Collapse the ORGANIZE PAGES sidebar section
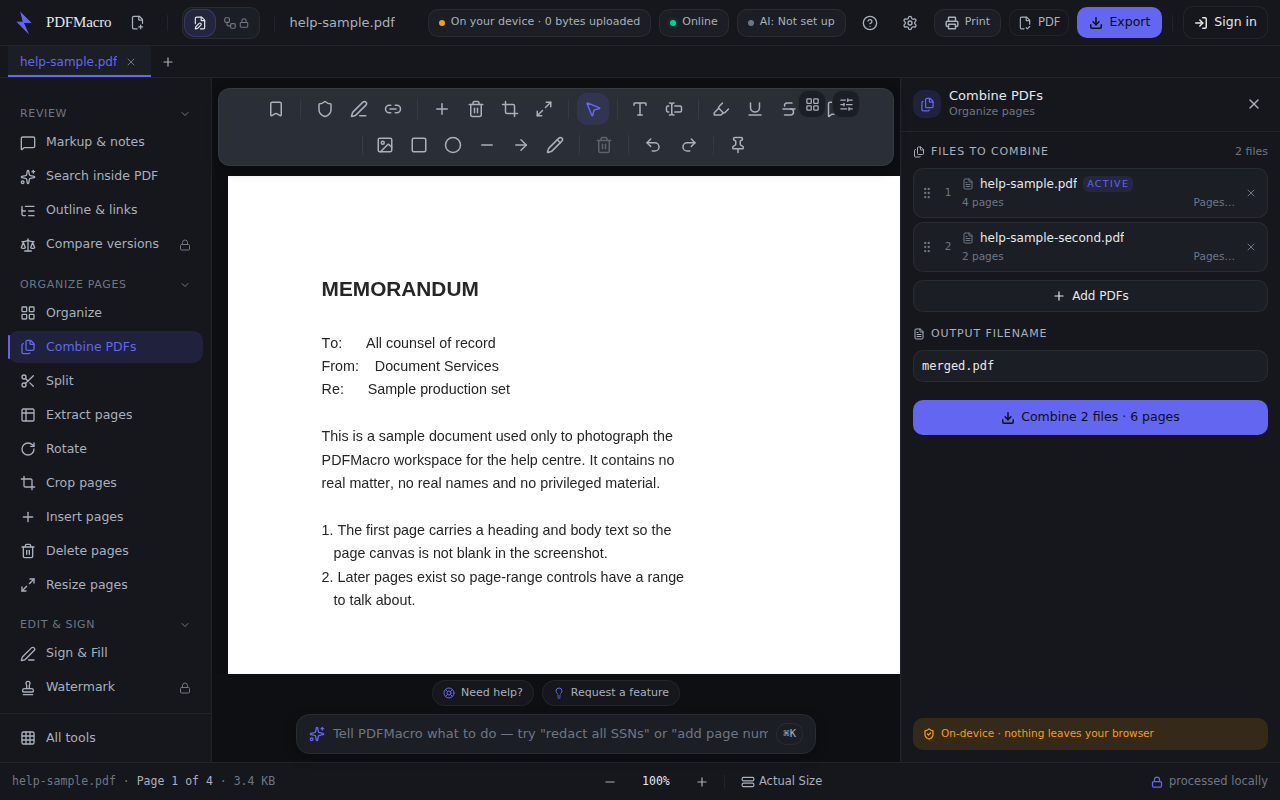The height and width of the screenshot is (800, 1280). (x=185, y=284)
